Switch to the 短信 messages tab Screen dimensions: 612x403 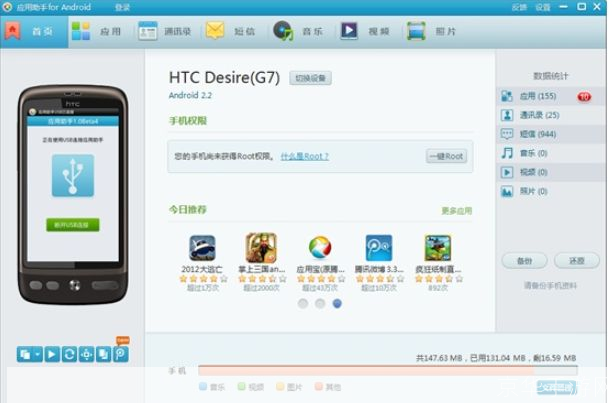(230, 32)
